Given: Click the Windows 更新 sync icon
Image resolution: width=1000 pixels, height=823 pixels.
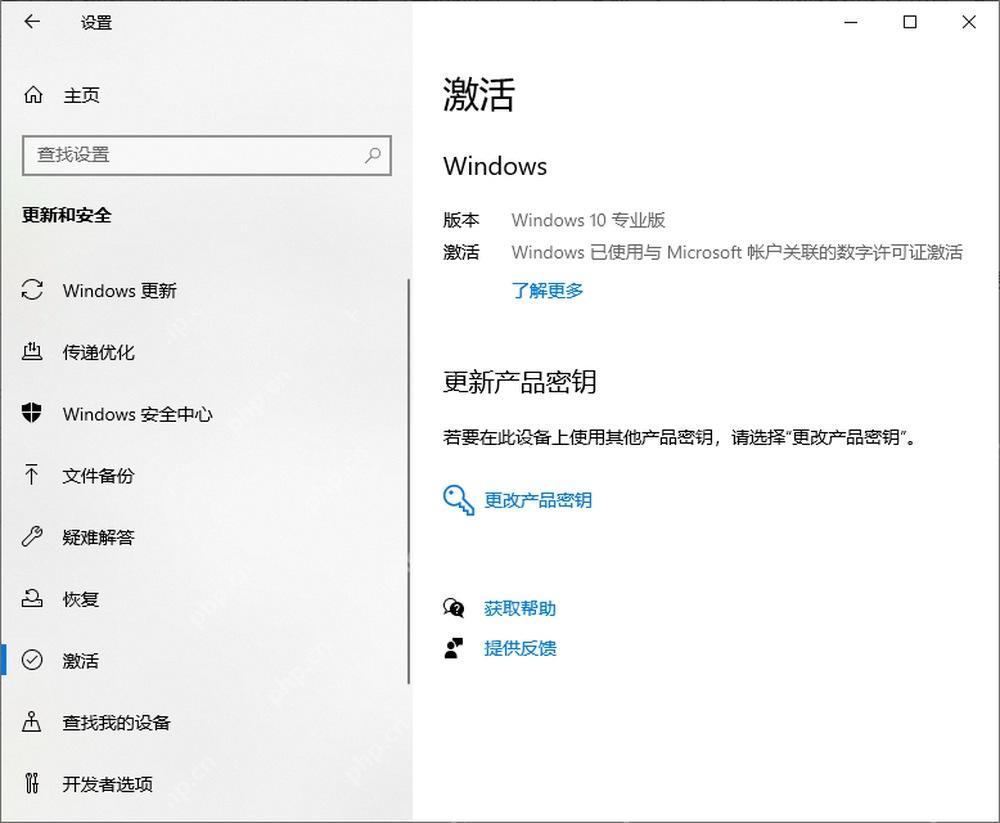Looking at the screenshot, I should pyautogui.click(x=32, y=290).
